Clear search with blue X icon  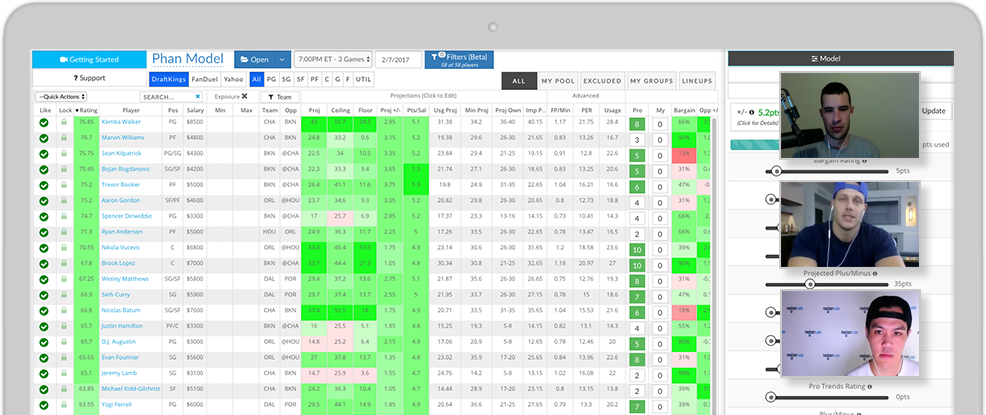pos(197,97)
